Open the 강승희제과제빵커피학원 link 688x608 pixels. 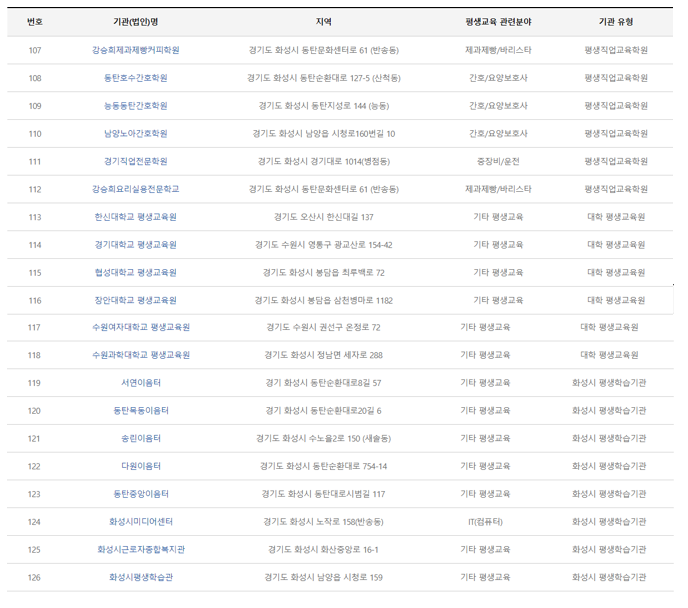coord(136,50)
